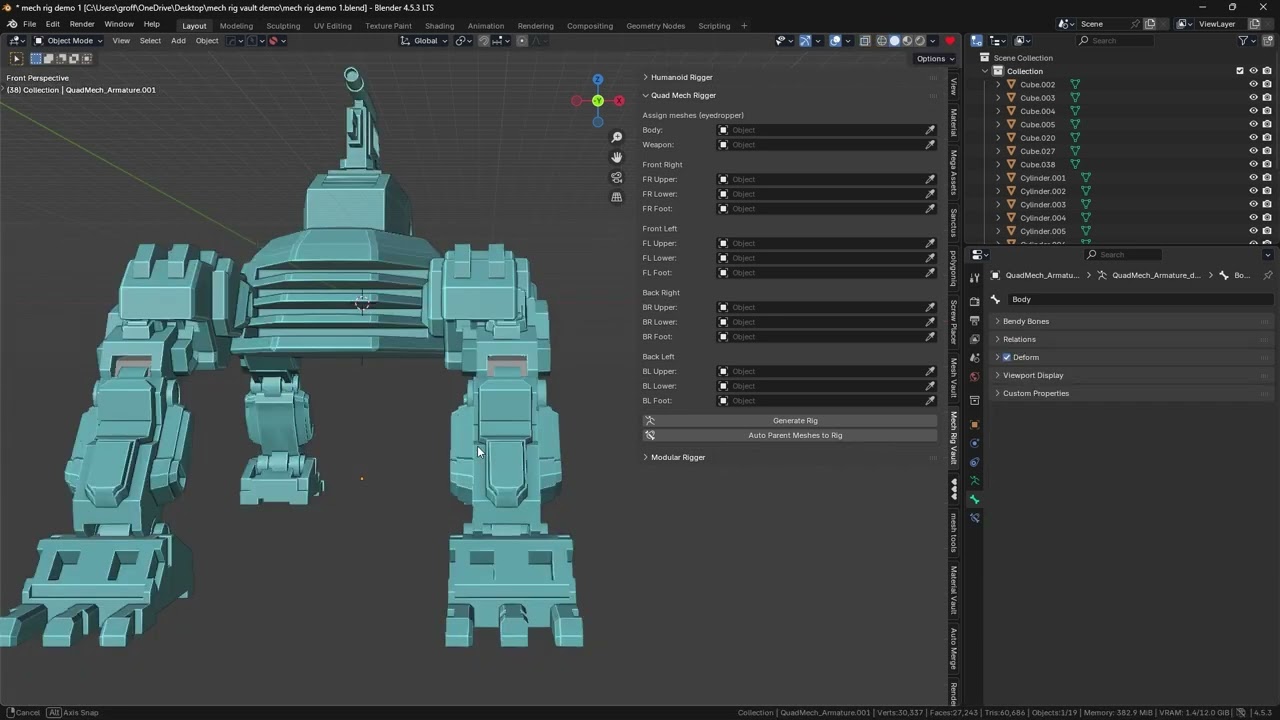Click the outliner filter funnel icon
Image resolution: width=1280 pixels, height=720 pixels.
tap(1244, 41)
